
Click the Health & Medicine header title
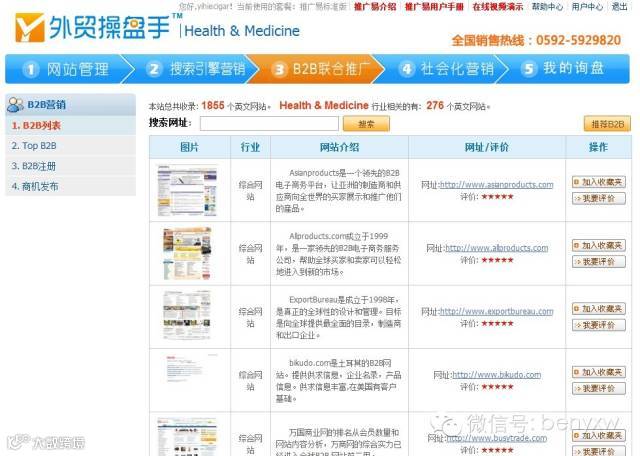click(x=242, y=31)
